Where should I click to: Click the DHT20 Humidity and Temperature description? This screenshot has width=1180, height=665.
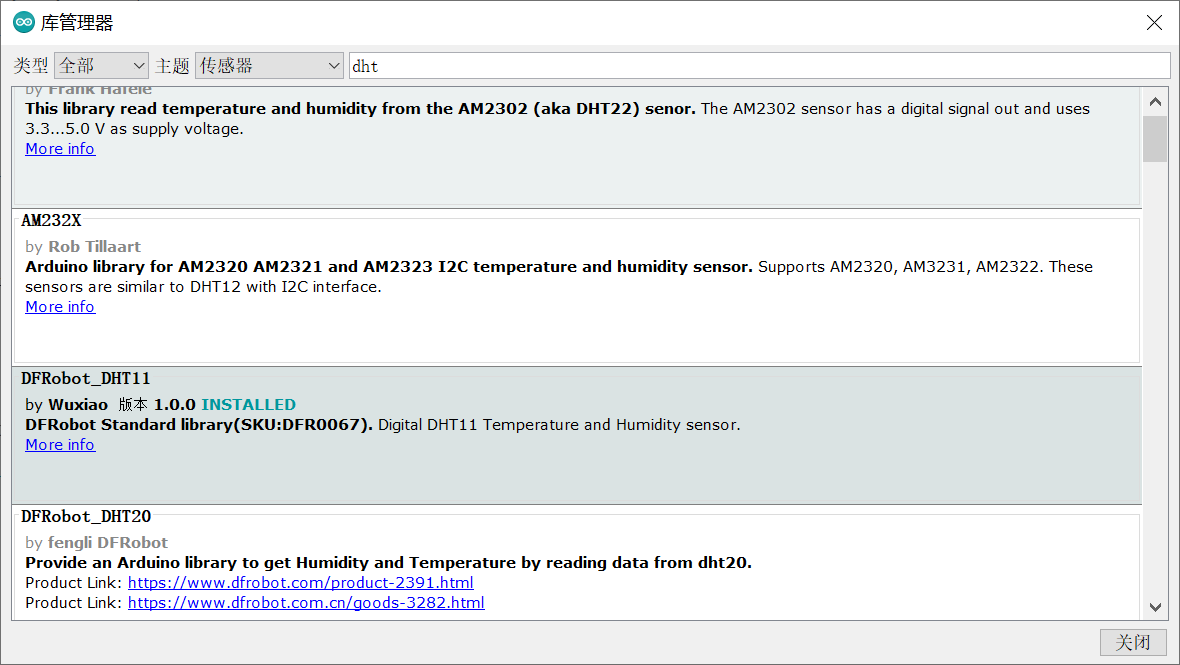point(388,563)
